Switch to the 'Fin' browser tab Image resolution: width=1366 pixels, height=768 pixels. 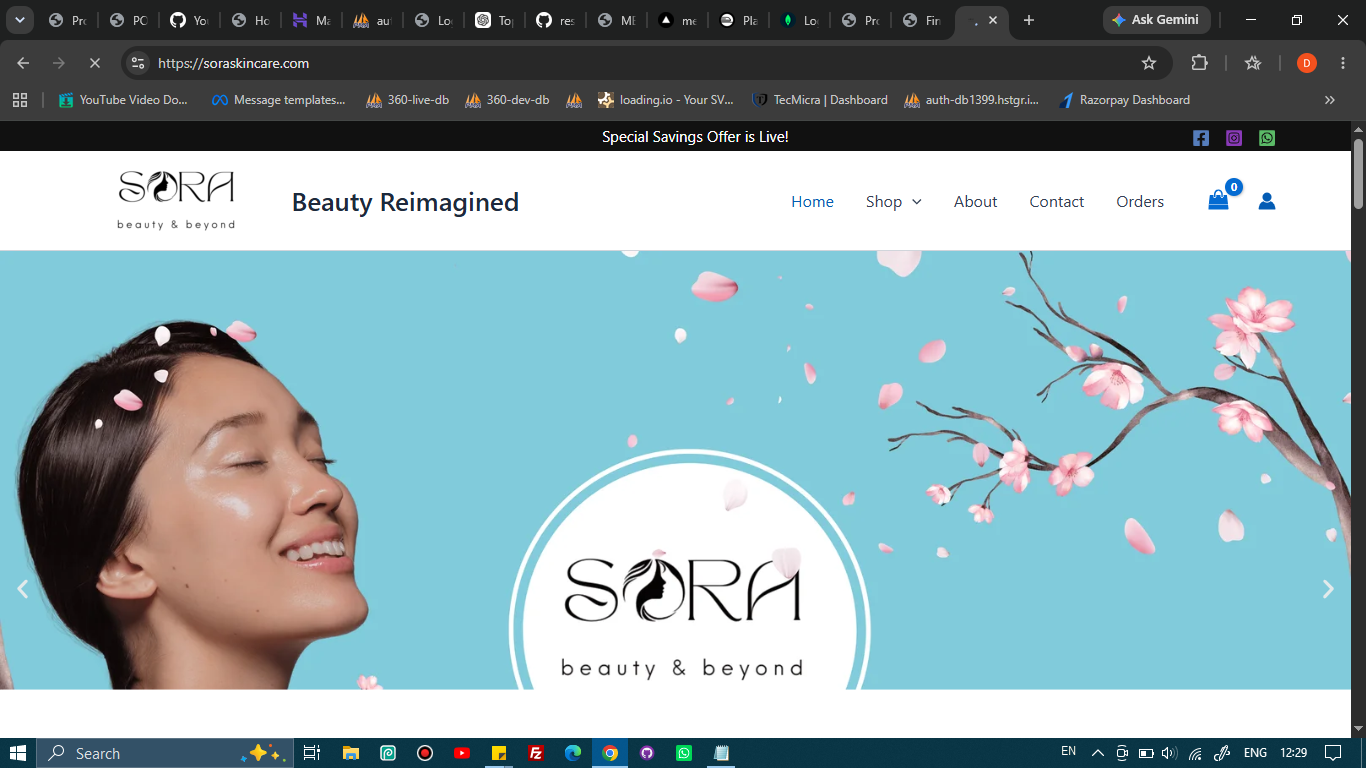tap(923, 20)
